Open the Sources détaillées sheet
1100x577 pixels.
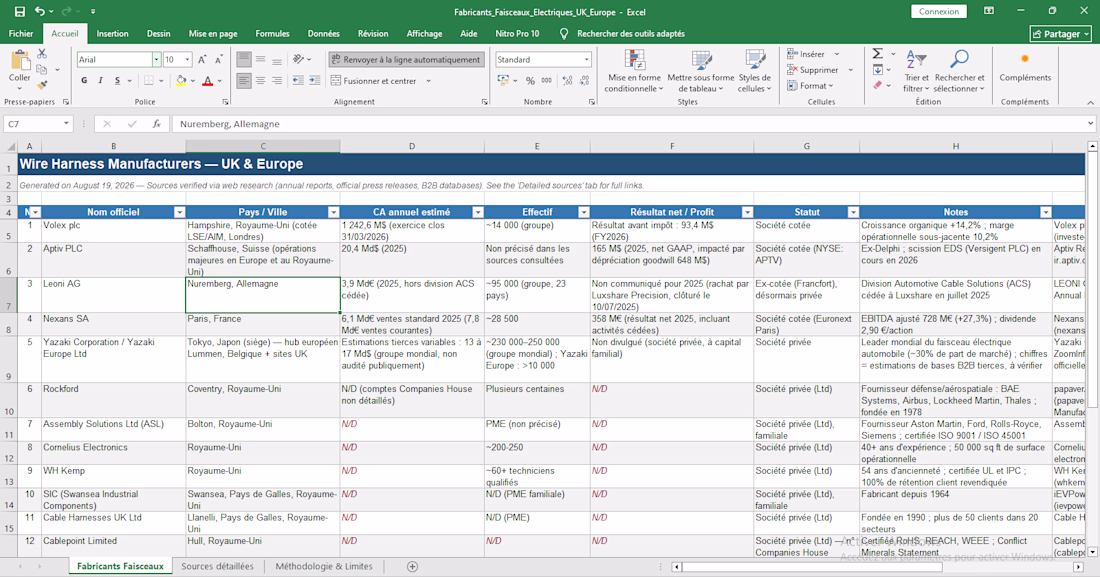[x=217, y=566]
